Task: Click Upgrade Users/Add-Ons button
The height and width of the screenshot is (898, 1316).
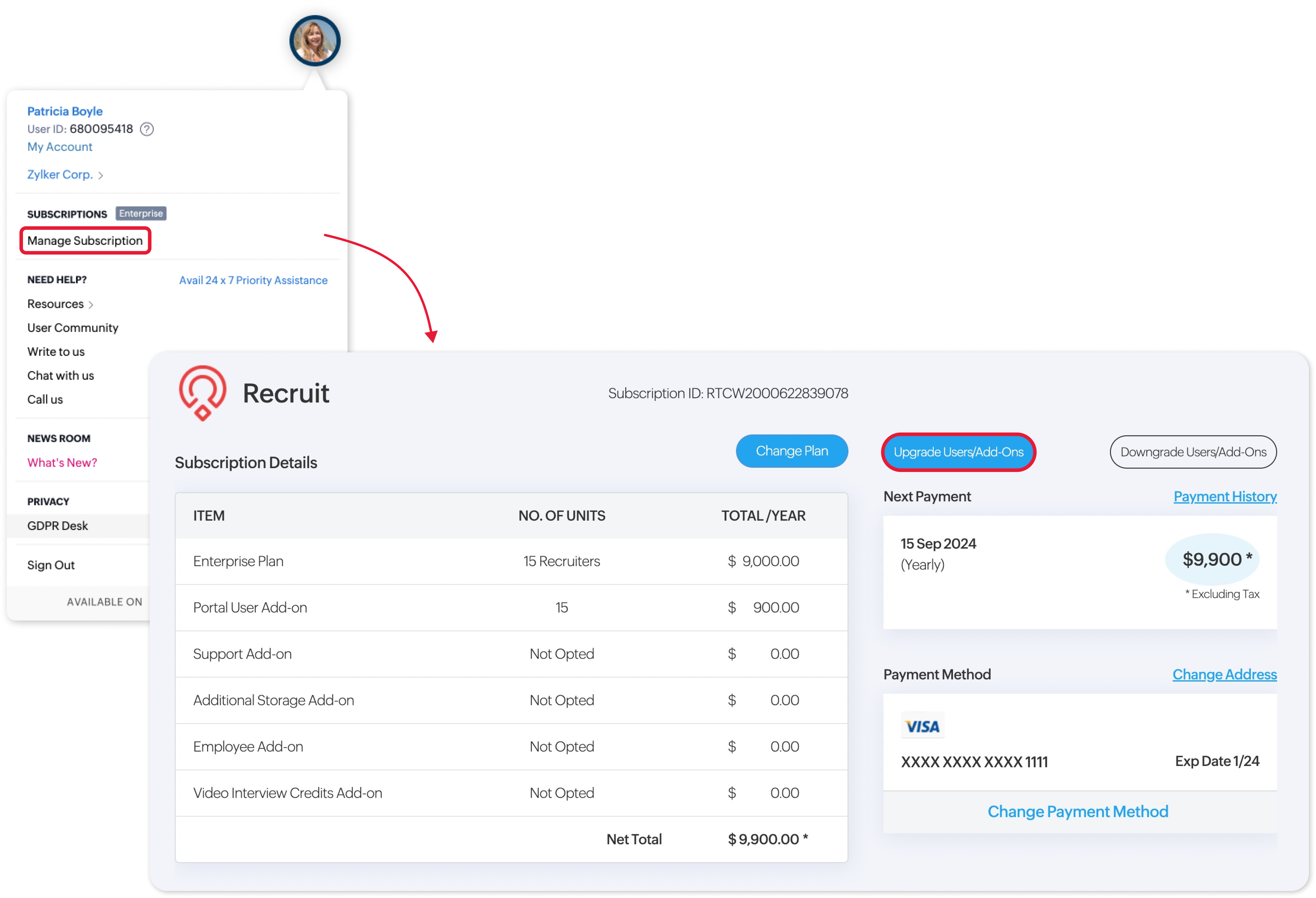Action: coord(958,452)
